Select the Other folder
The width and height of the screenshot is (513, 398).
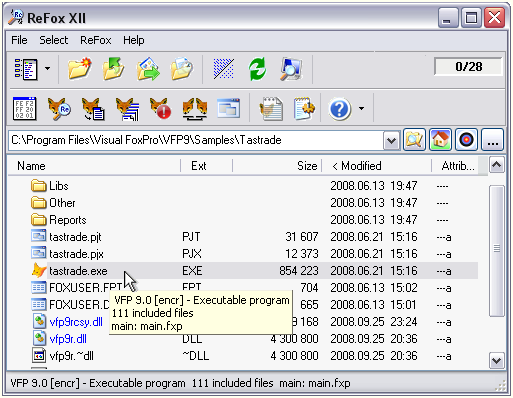(62, 203)
